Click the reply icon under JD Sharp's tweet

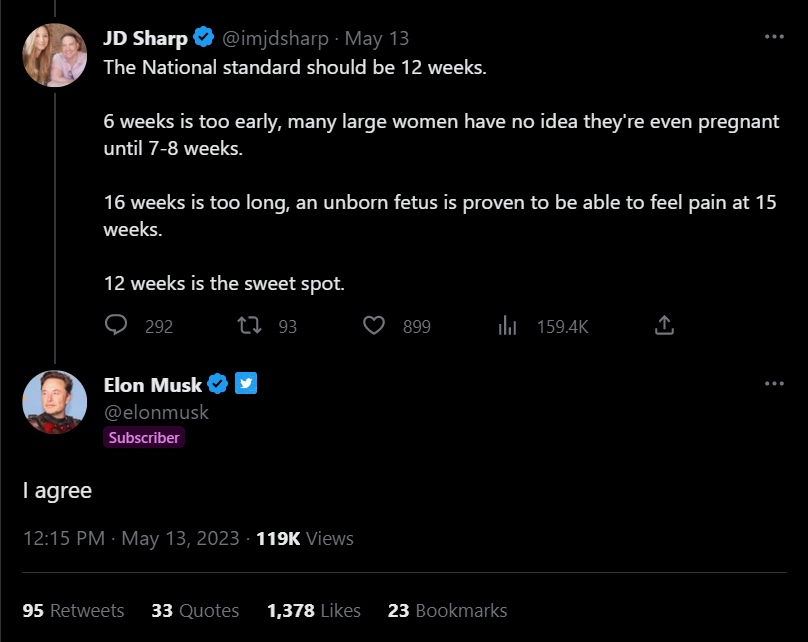coord(116,326)
